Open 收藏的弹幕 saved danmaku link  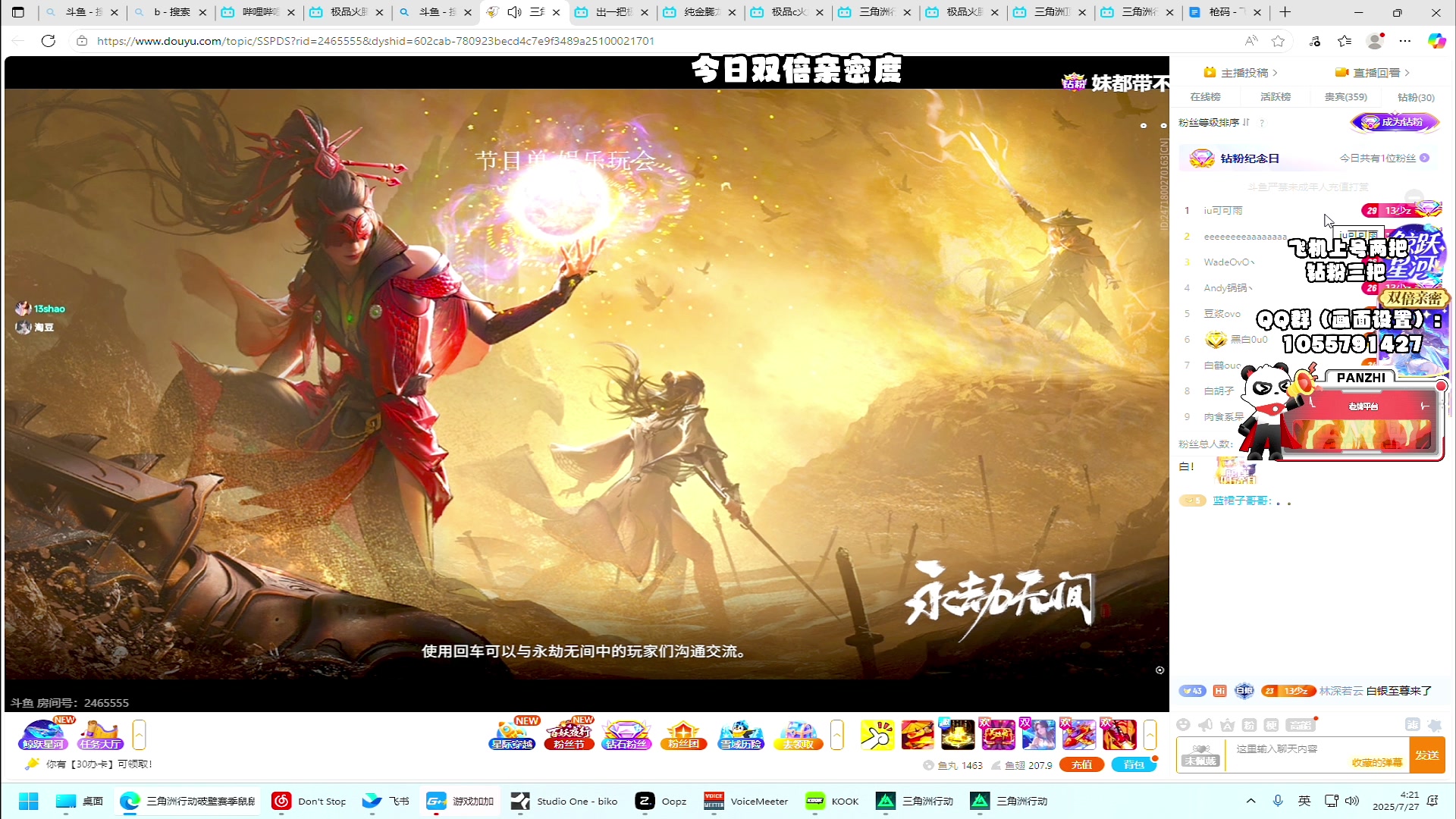(x=1376, y=763)
